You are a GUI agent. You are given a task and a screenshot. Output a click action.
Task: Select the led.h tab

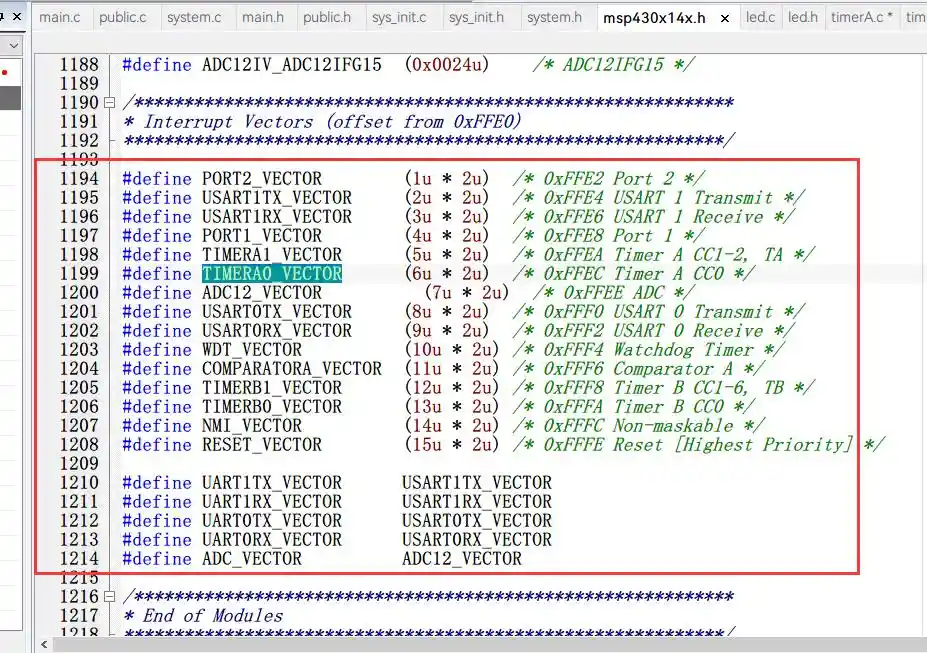(802, 18)
